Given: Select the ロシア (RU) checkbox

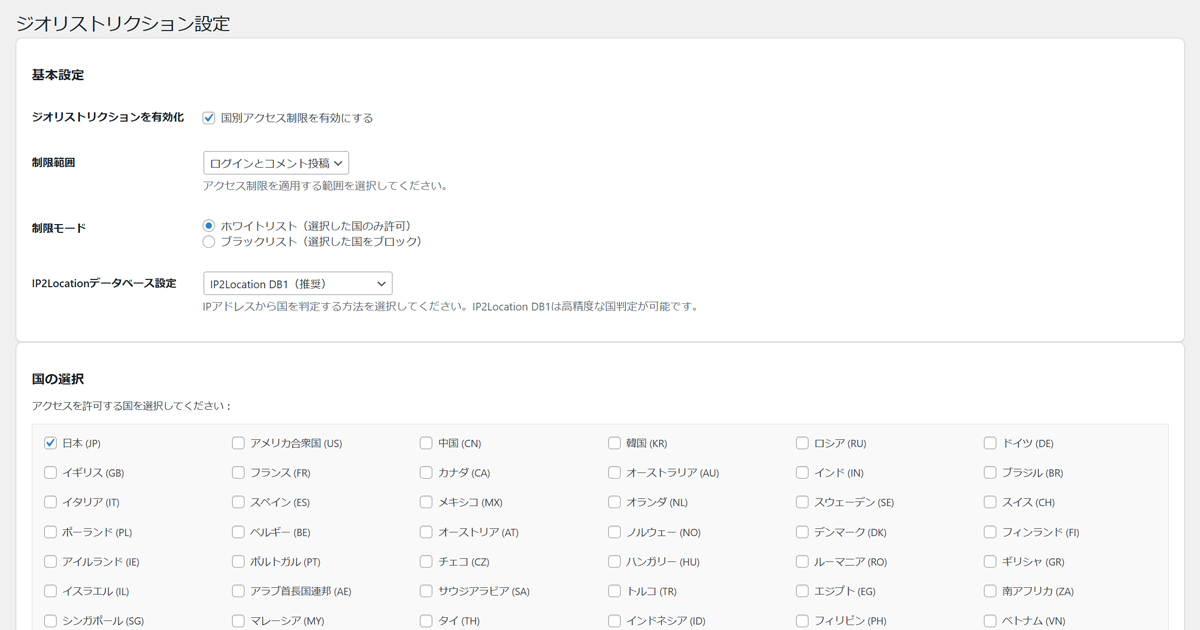Looking at the screenshot, I should (x=802, y=443).
